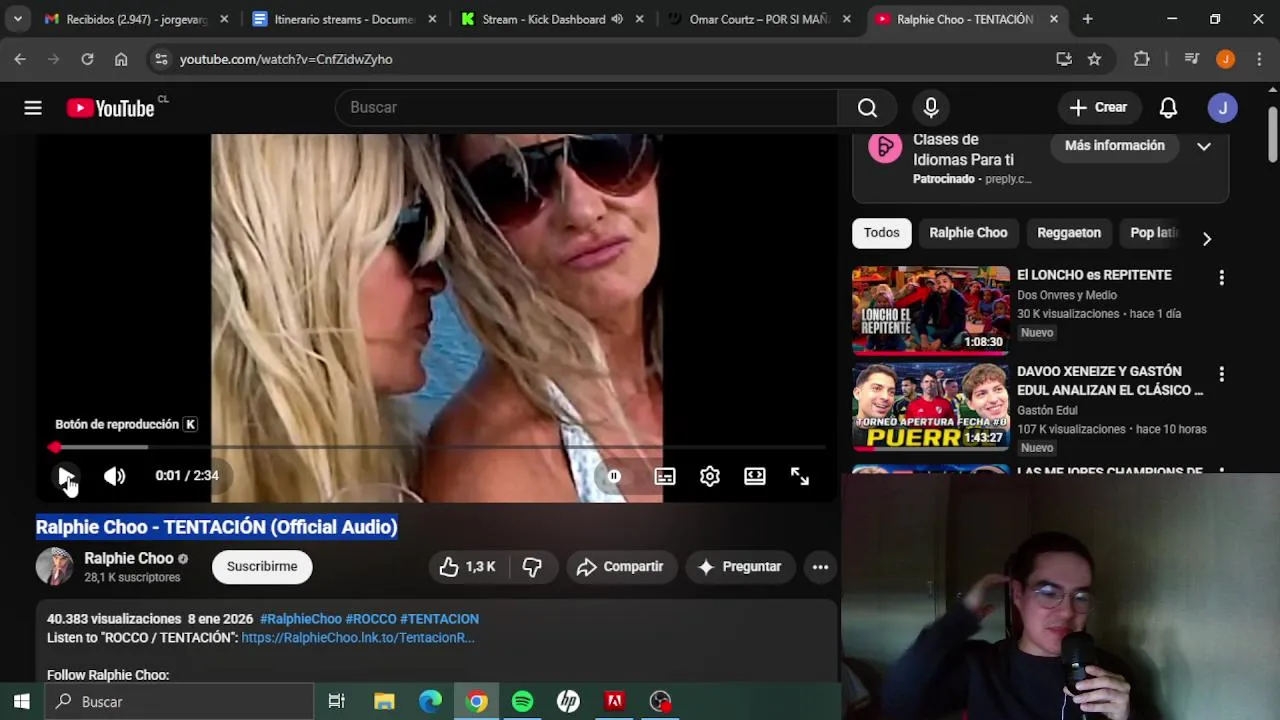Open more actions three-dot menu below video
The image size is (1280, 720).
click(820, 567)
